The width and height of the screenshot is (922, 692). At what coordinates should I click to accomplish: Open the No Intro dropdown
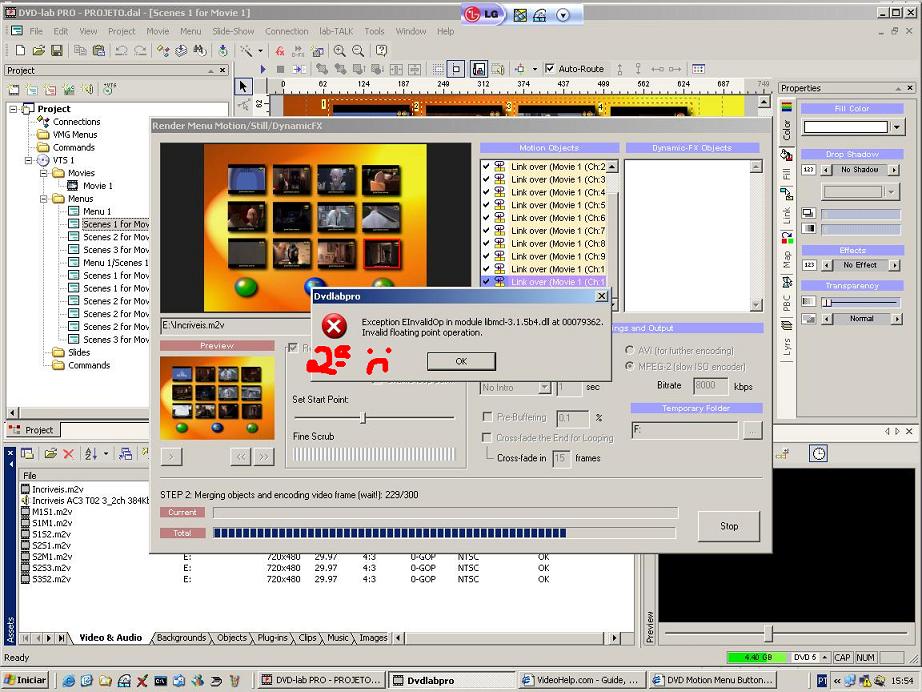coord(544,387)
